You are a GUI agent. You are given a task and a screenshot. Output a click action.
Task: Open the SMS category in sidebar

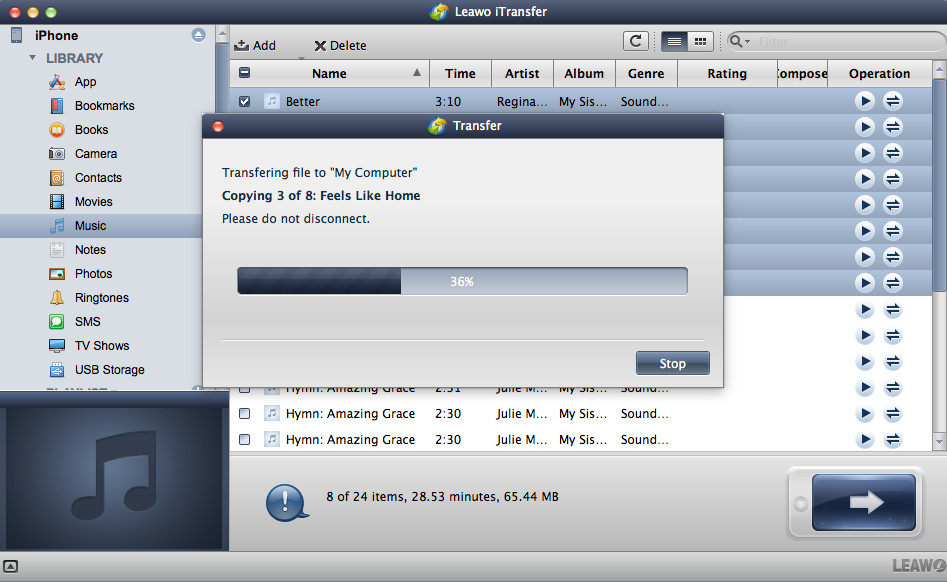[87, 321]
